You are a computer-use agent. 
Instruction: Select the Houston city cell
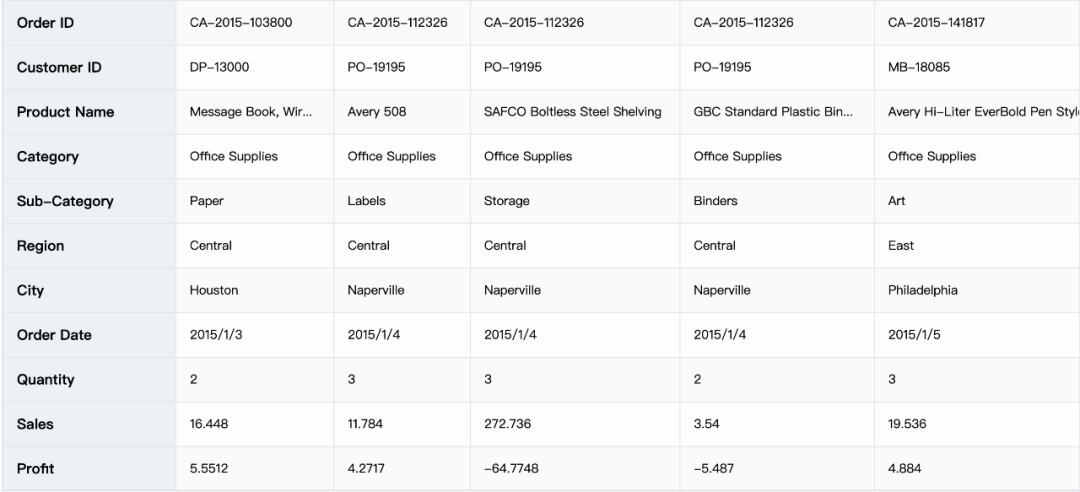coord(214,291)
